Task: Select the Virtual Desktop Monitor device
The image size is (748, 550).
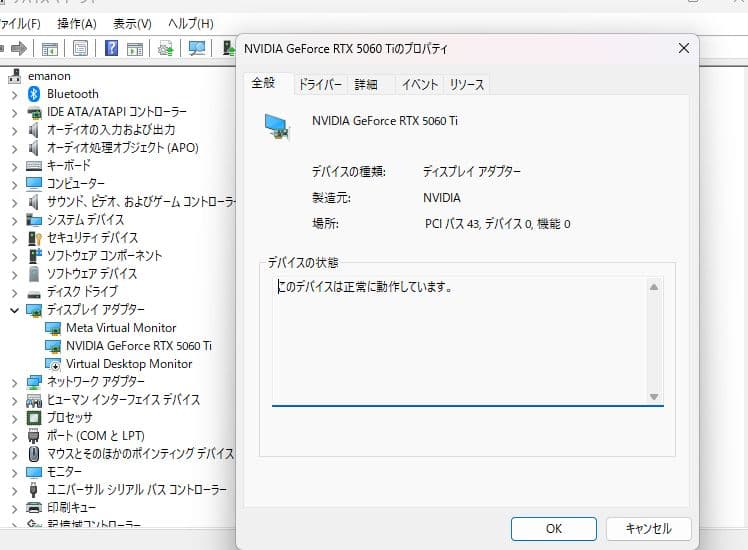Action: pos(128,364)
